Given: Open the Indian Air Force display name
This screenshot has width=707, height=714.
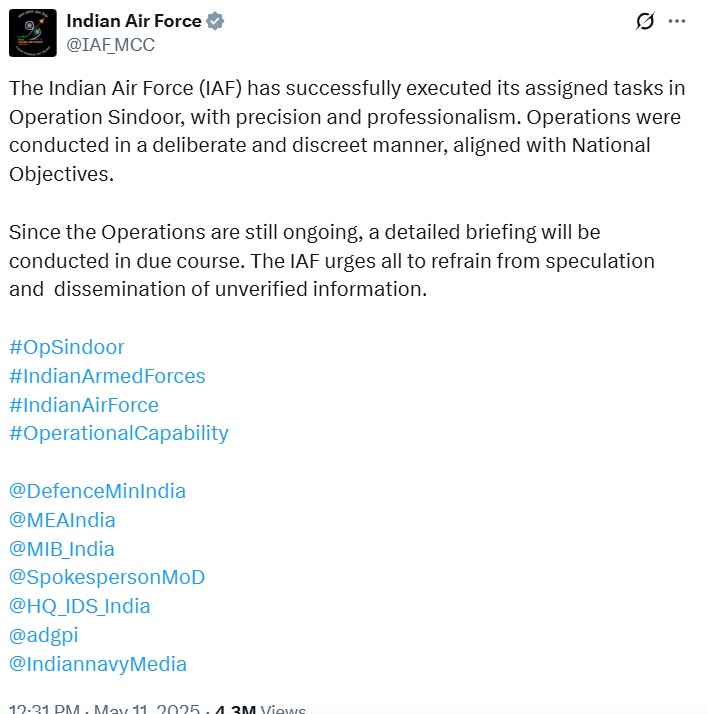Looking at the screenshot, I should [134, 21].
